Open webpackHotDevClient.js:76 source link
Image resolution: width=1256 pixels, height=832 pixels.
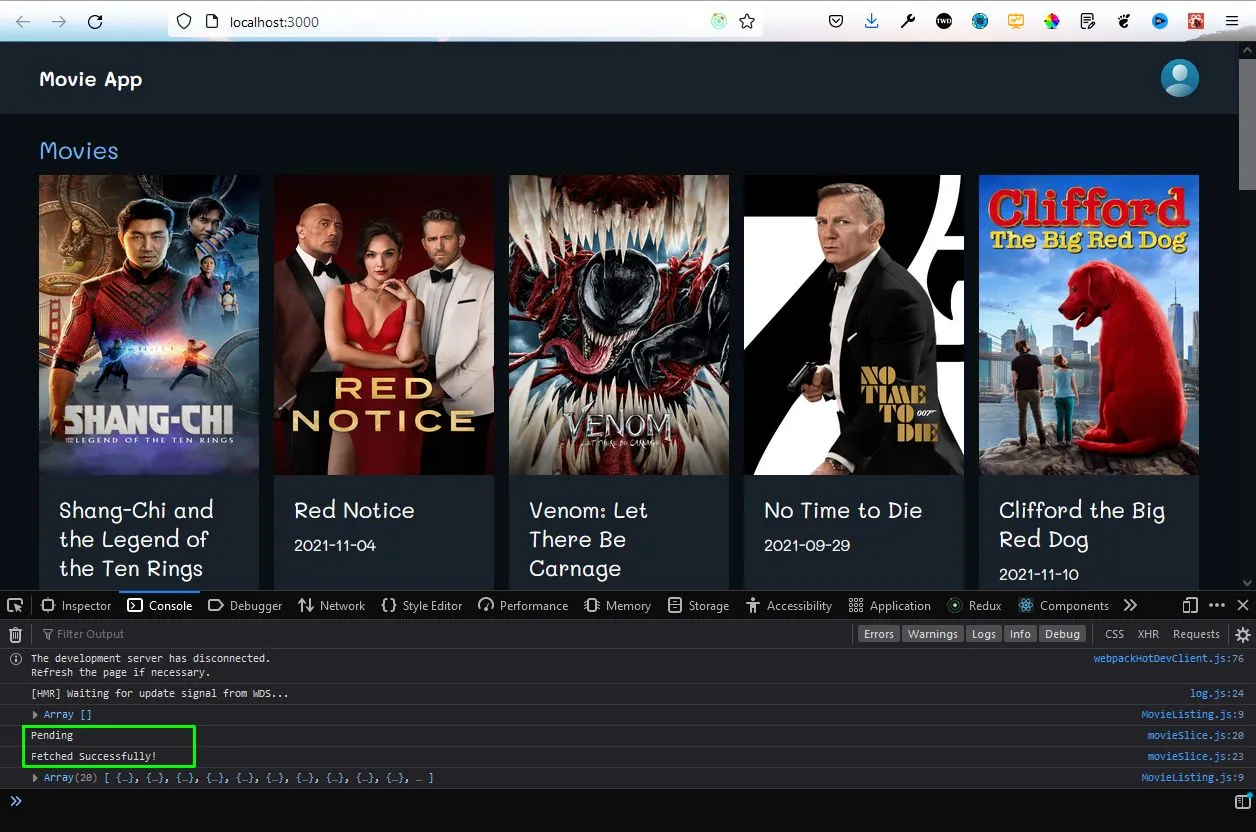point(1168,659)
